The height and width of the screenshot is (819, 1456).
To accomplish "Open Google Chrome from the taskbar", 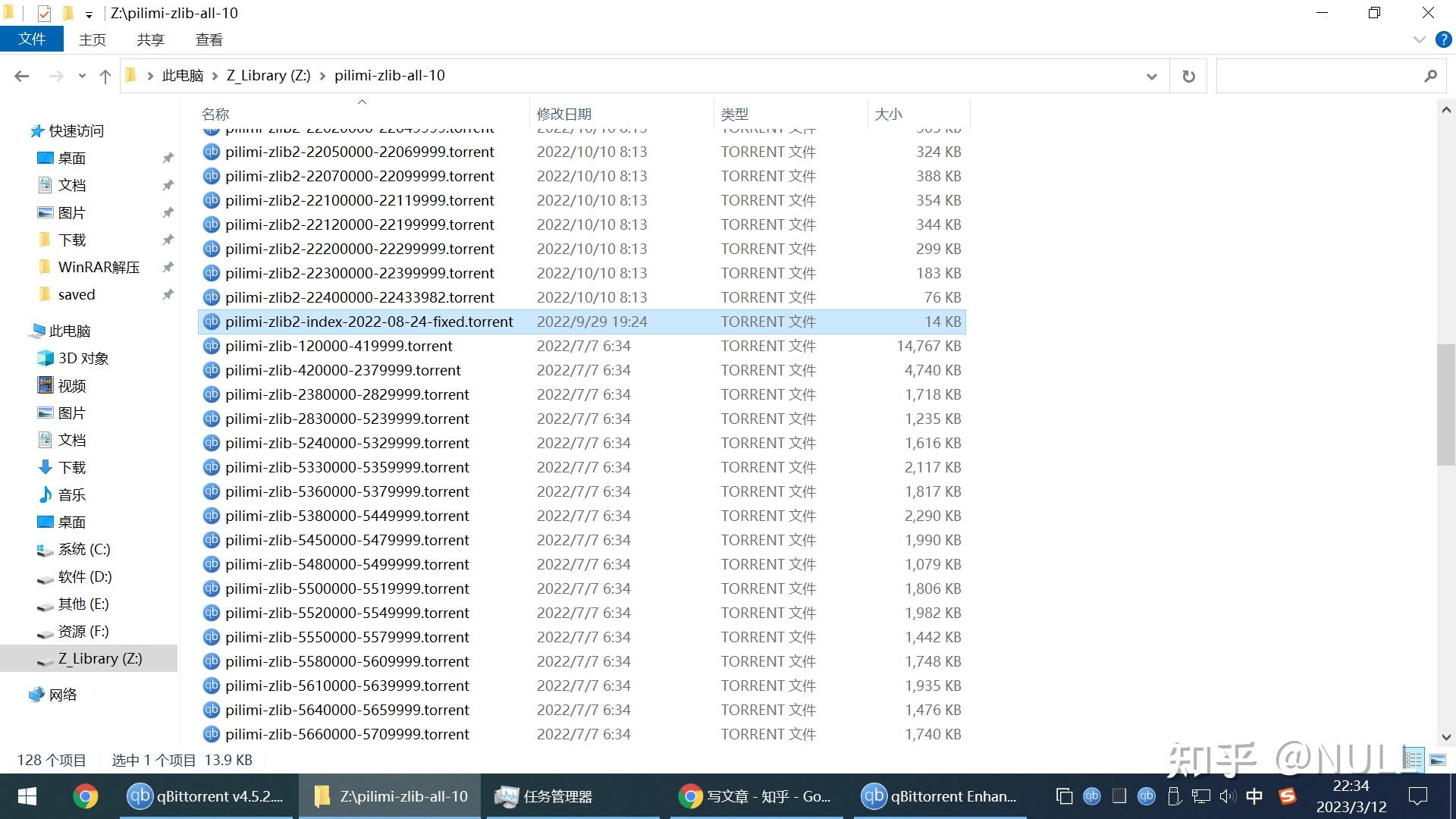I will click(x=85, y=796).
